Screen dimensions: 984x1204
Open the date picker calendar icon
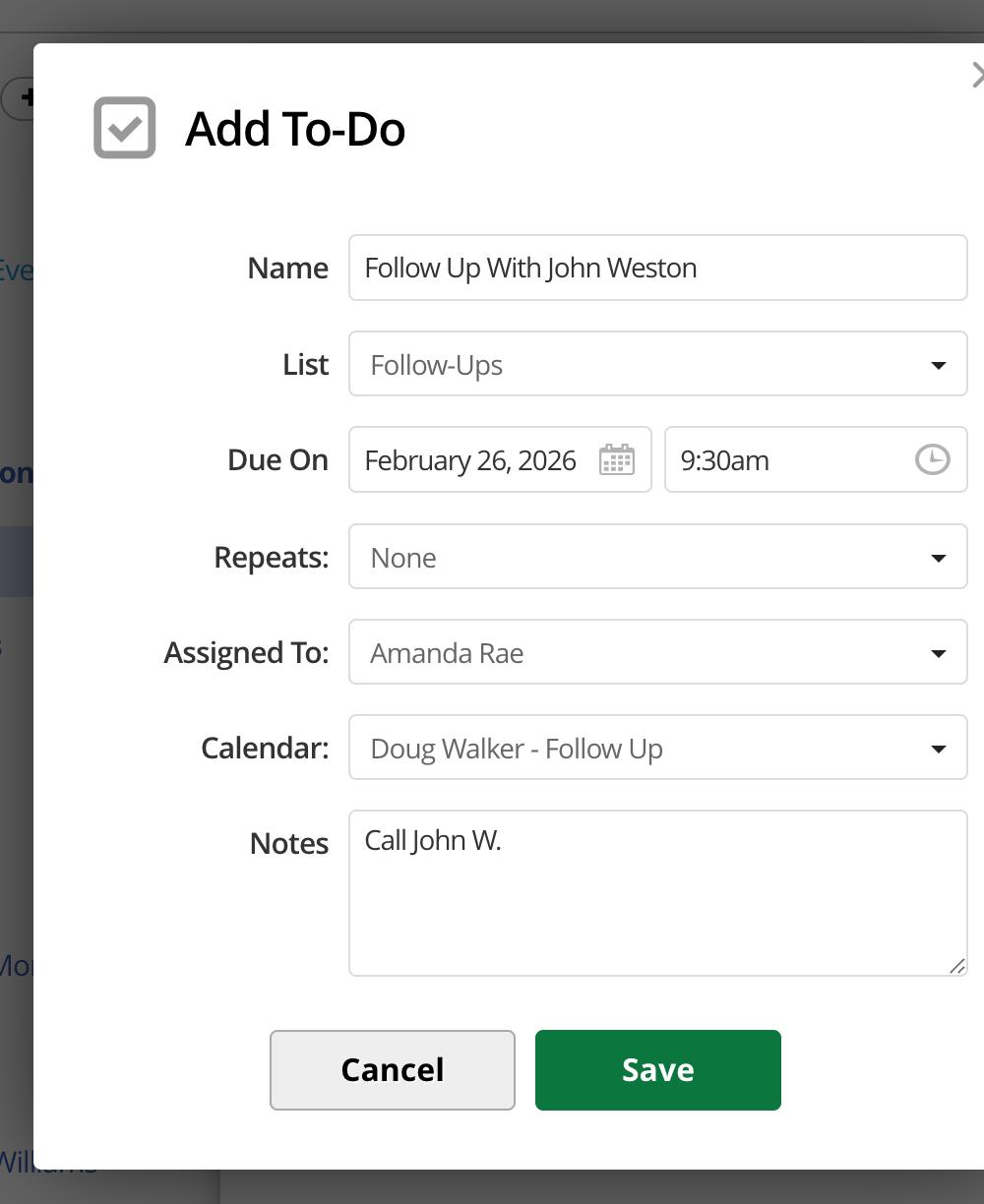[617, 460]
